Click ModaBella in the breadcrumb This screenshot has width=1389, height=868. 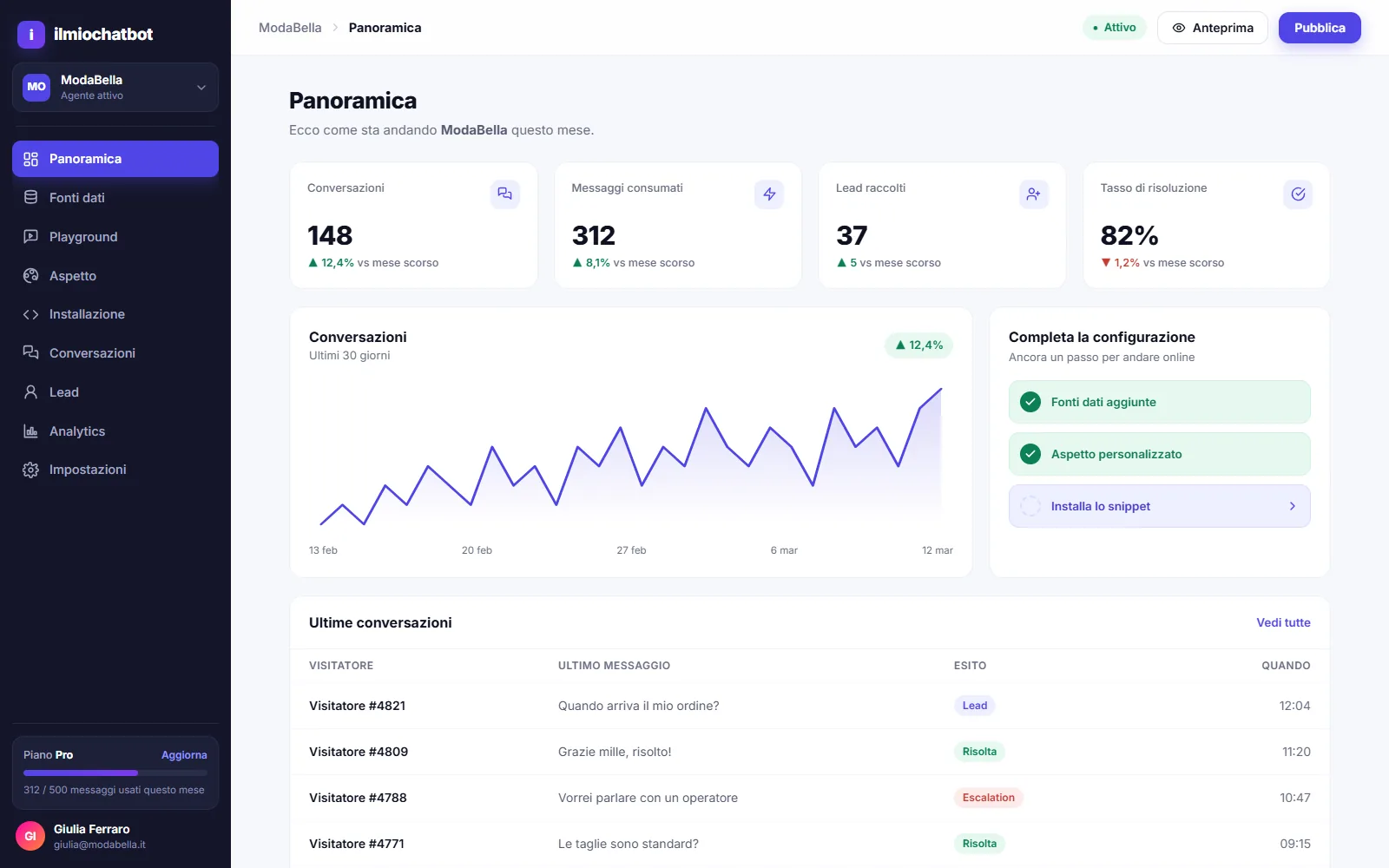click(x=290, y=28)
